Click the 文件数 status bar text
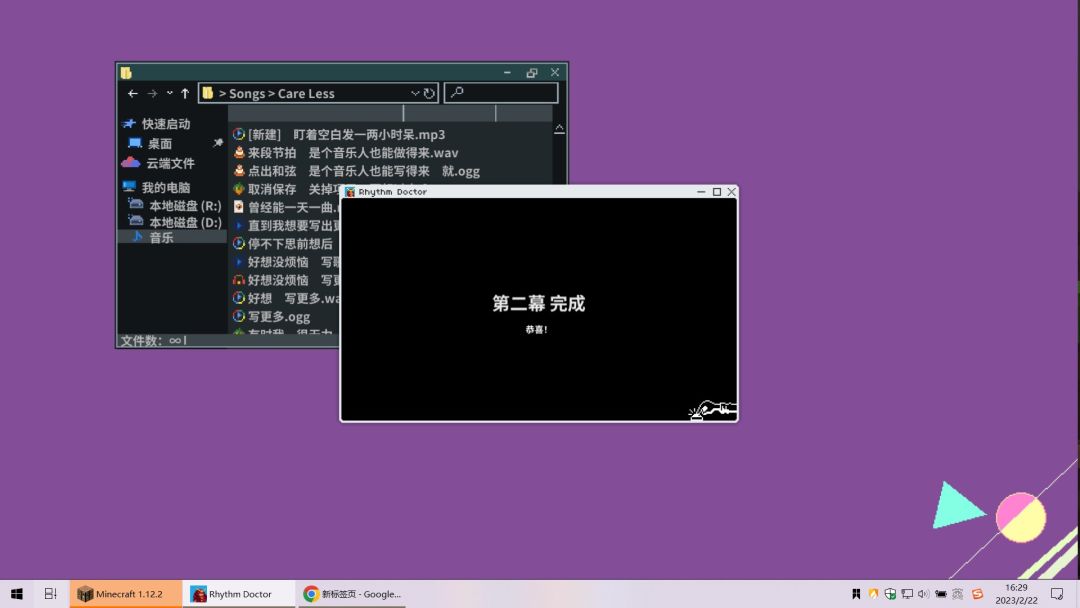This screenshot has height=608, width=1080. [154, 340]
